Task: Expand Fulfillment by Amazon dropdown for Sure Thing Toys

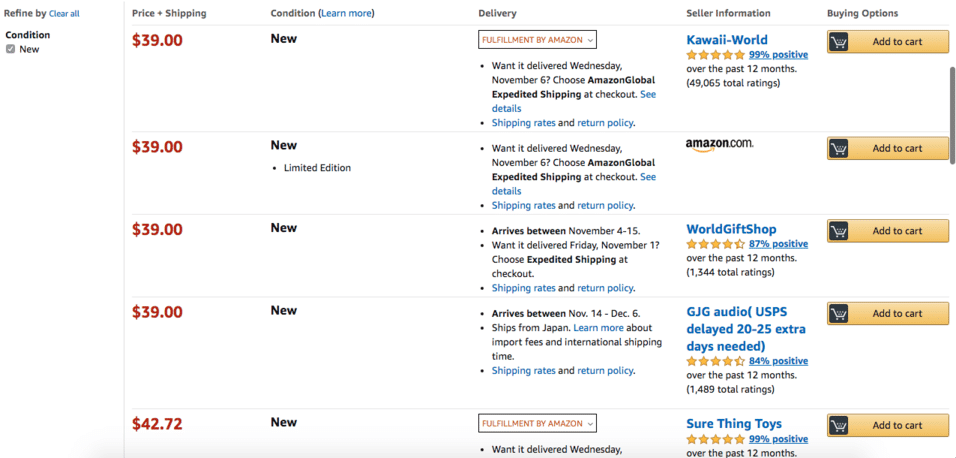Action: point(537,423)
